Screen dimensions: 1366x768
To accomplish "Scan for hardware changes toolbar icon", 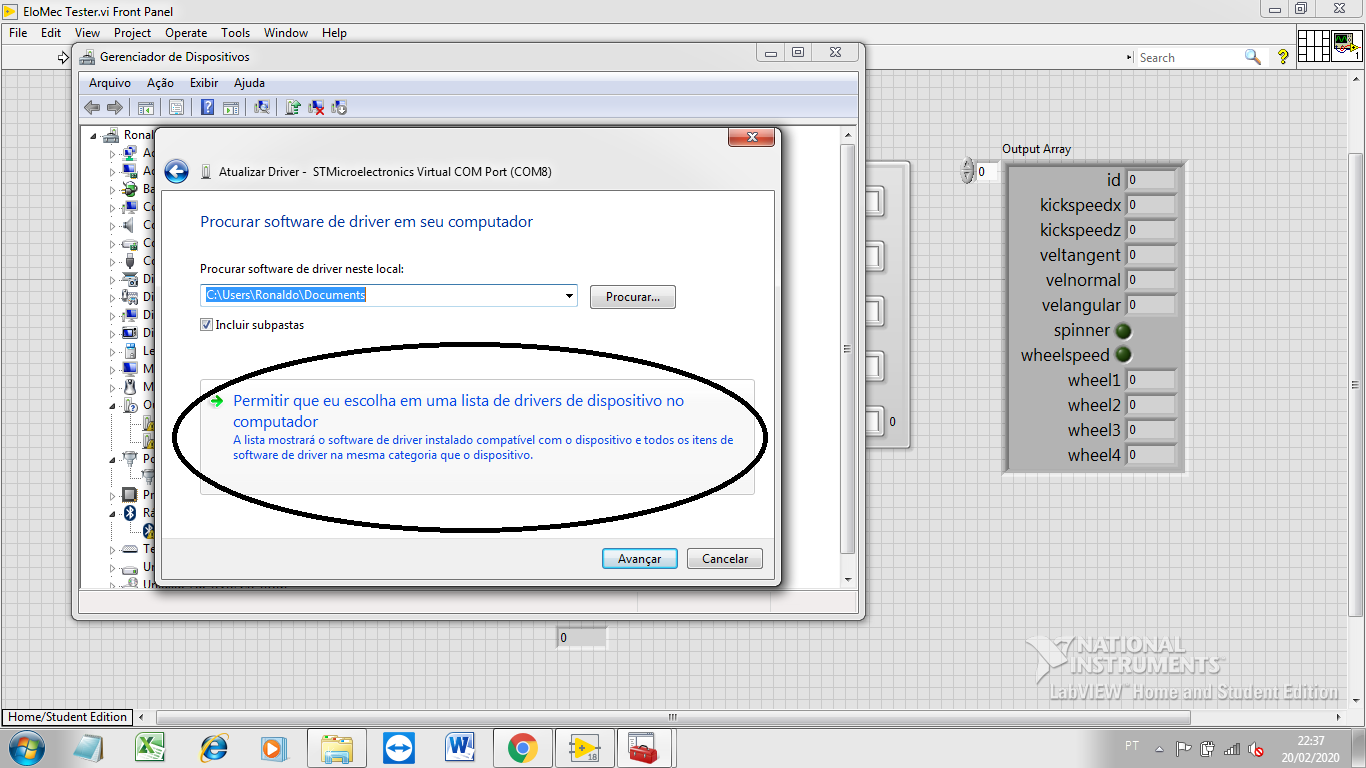I will click(262, 107).
